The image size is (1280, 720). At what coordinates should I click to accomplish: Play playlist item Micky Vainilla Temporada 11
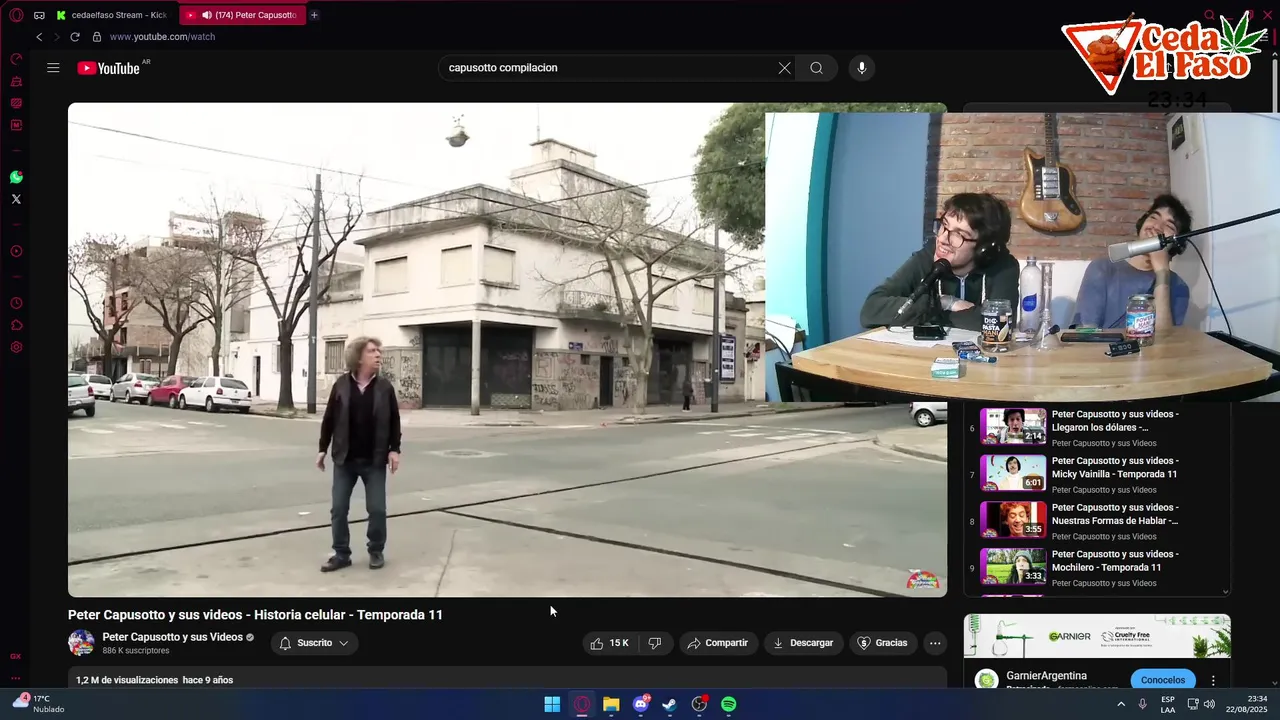1097,474
